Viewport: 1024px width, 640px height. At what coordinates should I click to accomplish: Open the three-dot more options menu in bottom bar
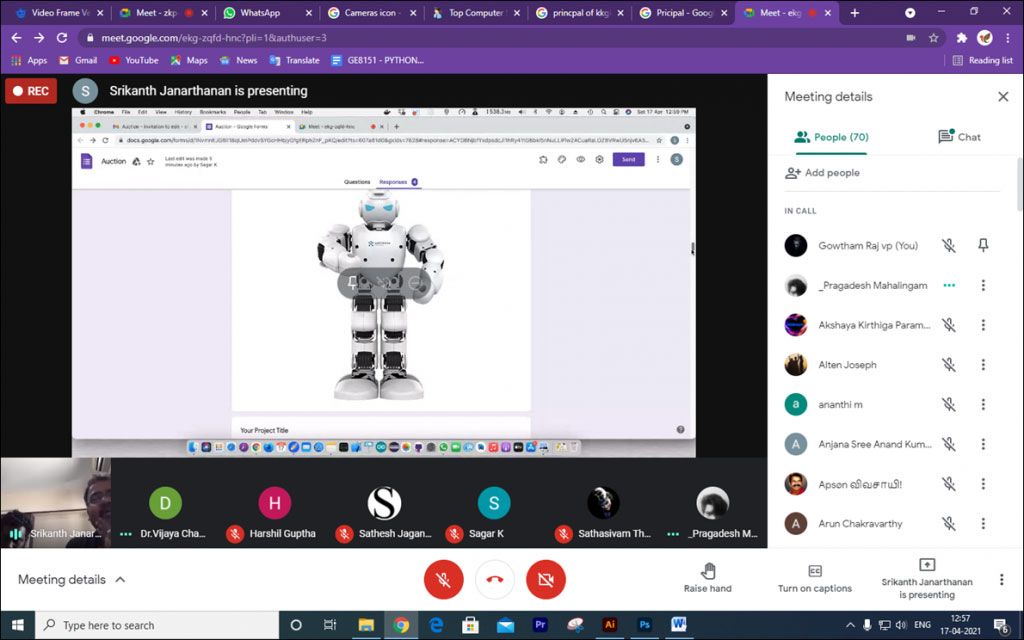(x=1001, y=579)
